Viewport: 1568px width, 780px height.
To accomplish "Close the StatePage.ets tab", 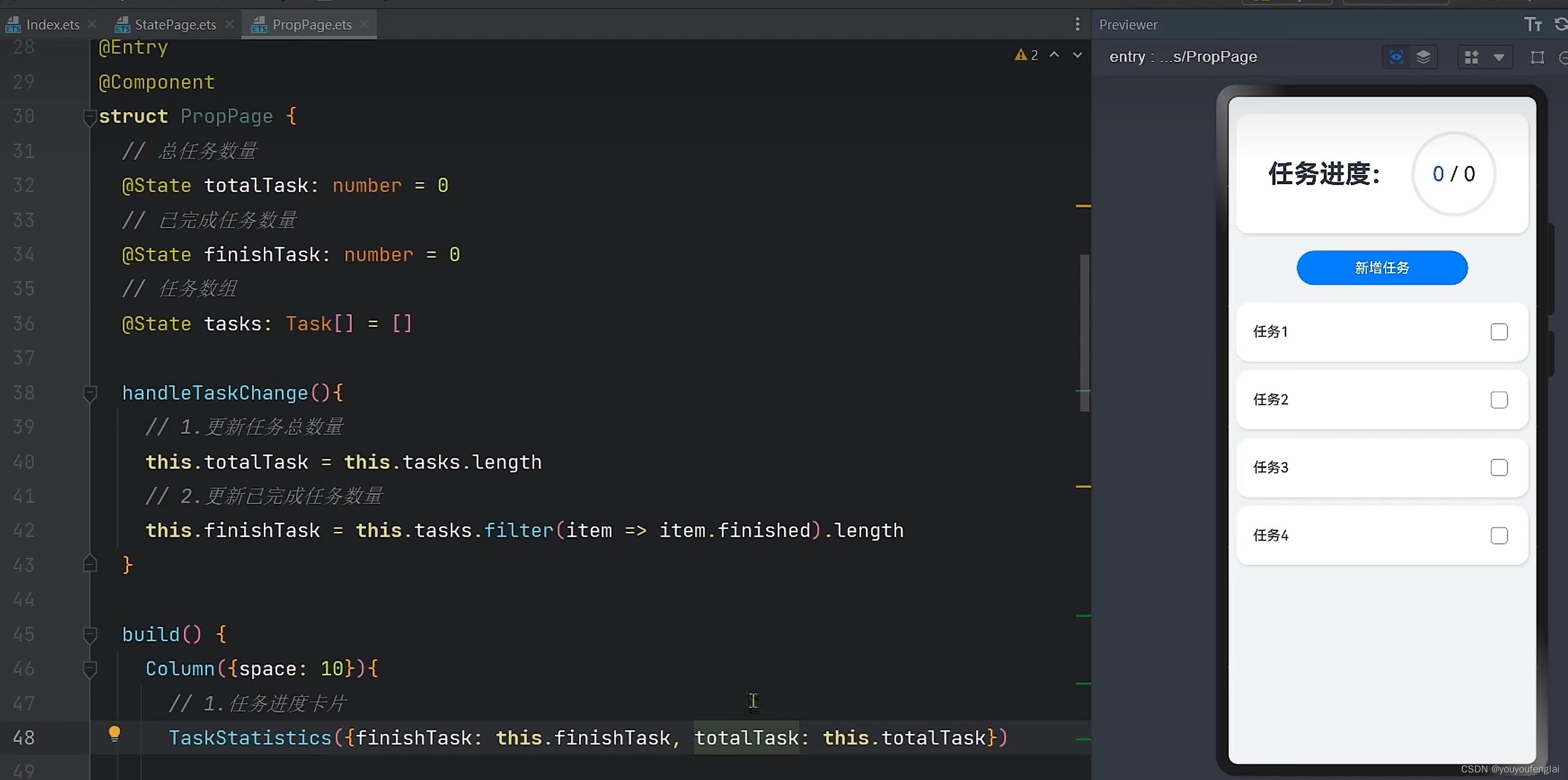I will [230, 24].
